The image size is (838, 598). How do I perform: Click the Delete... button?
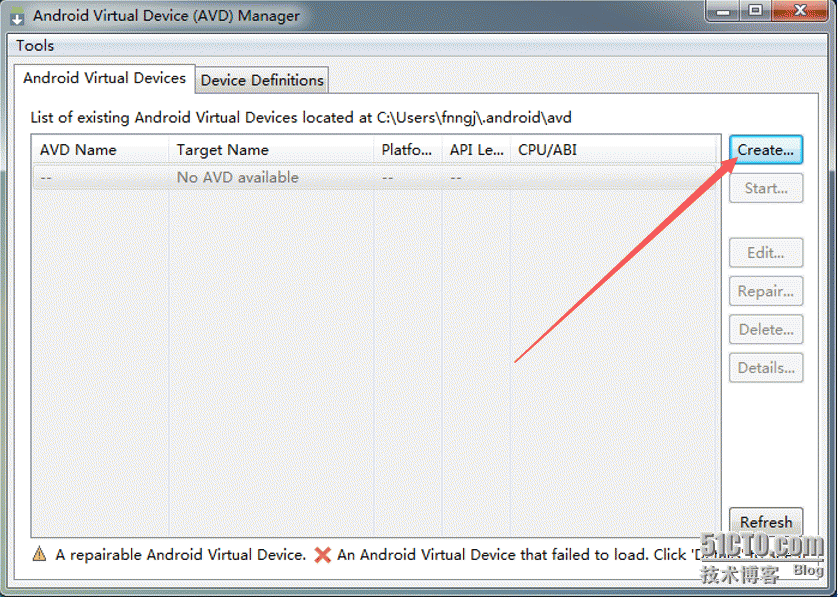pyautogui.click(x=766, y=330)
